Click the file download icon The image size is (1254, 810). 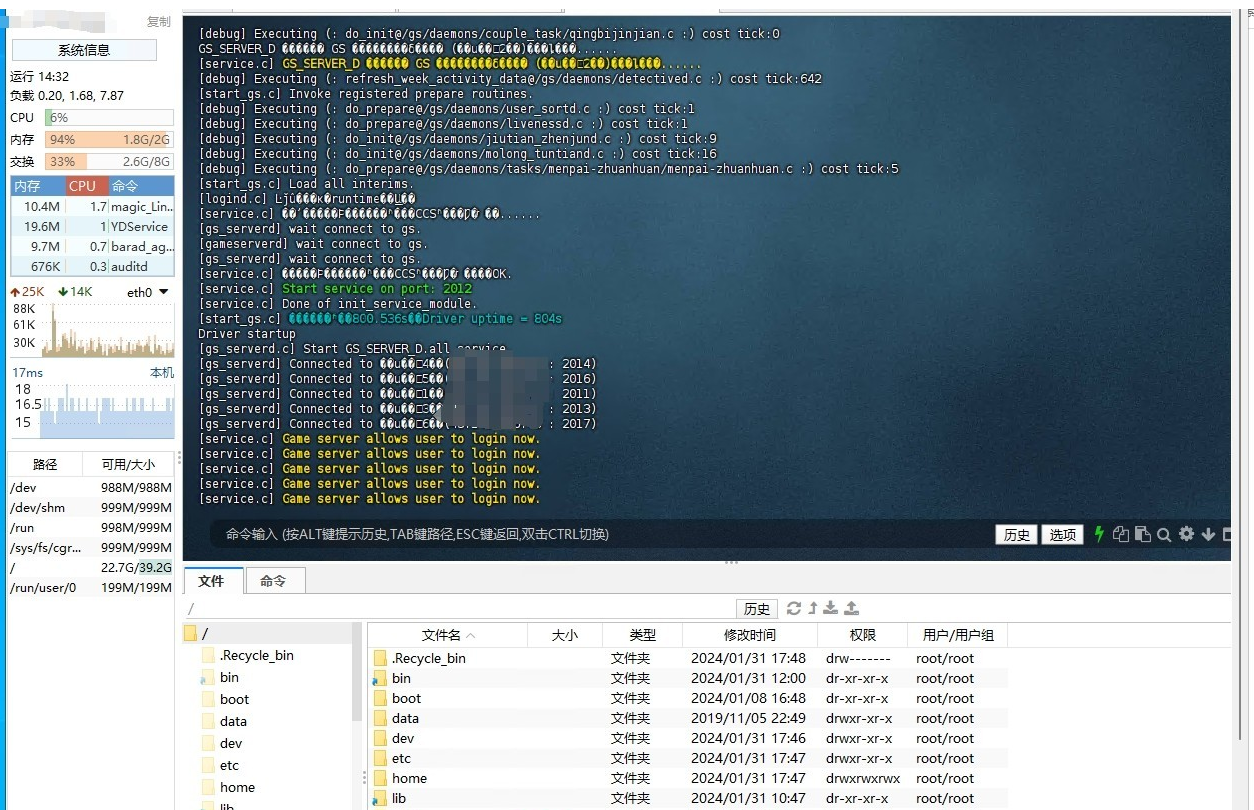click(x=831, y=608)
